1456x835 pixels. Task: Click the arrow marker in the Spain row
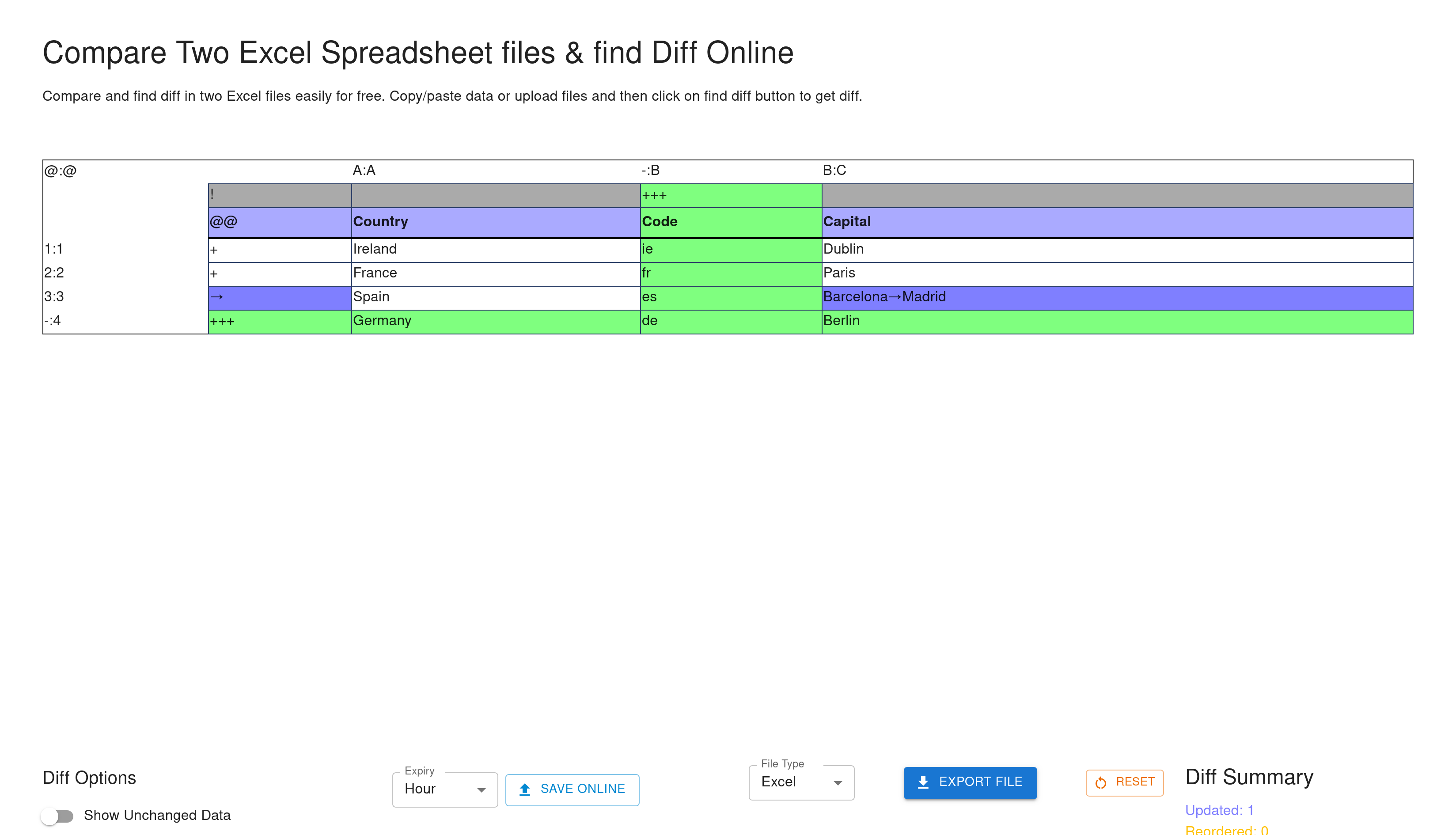pyautogui.click(x=217, y=297)
